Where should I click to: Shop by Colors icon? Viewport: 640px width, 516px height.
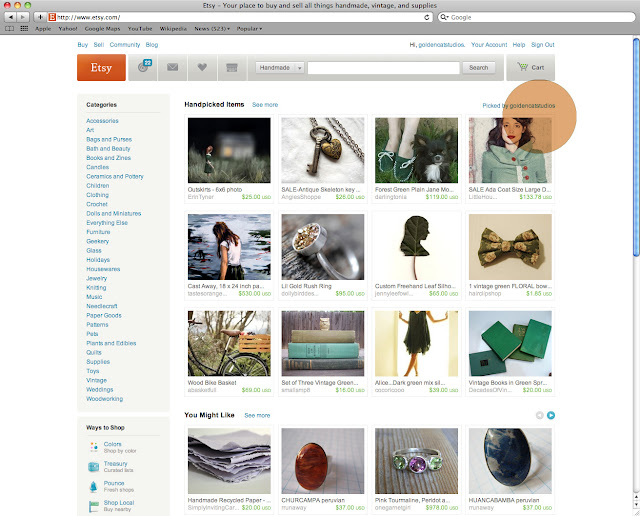click(x=94, y=447)
